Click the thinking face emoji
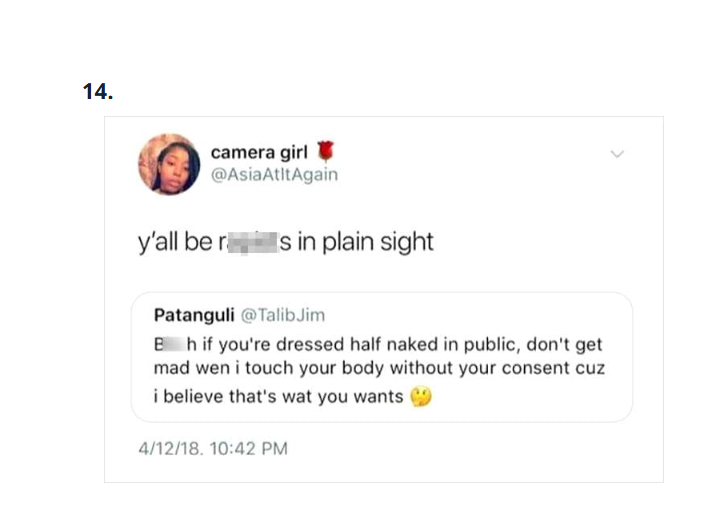This screenshot has height=519, width=720. click(421, 397)
